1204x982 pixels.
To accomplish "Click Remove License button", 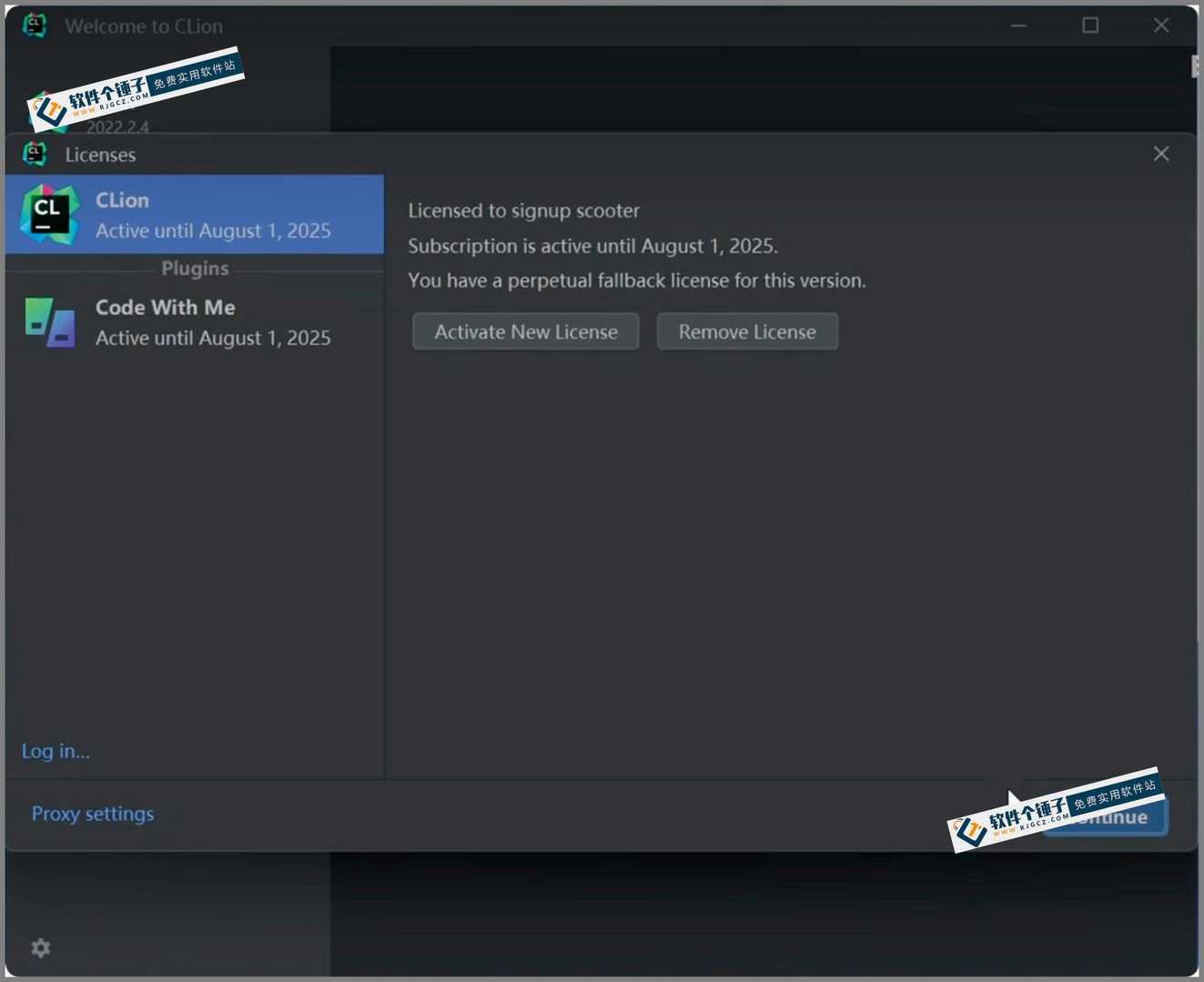I will click(x=747, y=332).
